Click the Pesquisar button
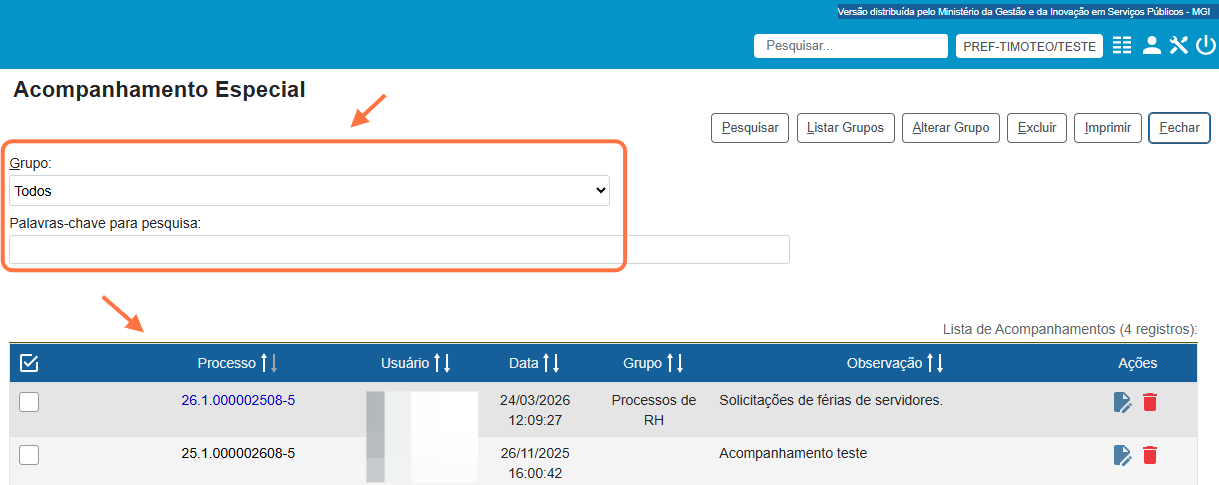This screenshot has width=1219, height=485. point(750,128)
